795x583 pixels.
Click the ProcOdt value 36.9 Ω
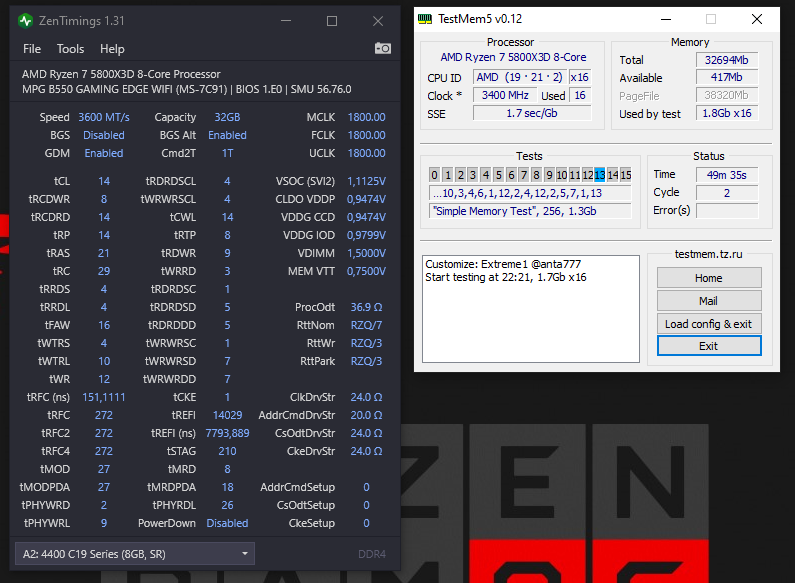coord(366,307)
